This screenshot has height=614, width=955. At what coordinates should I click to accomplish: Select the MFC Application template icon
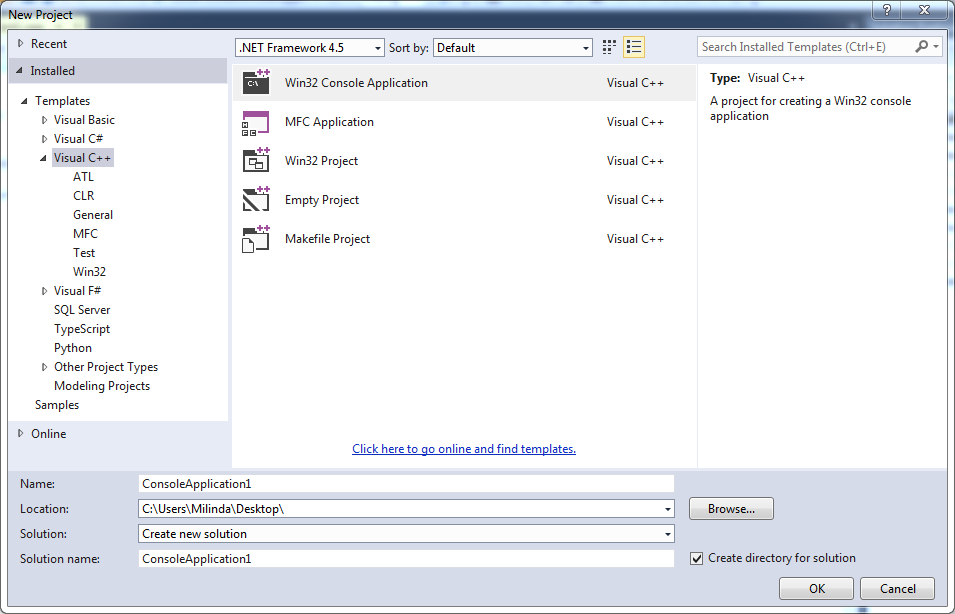coord(256,122)
